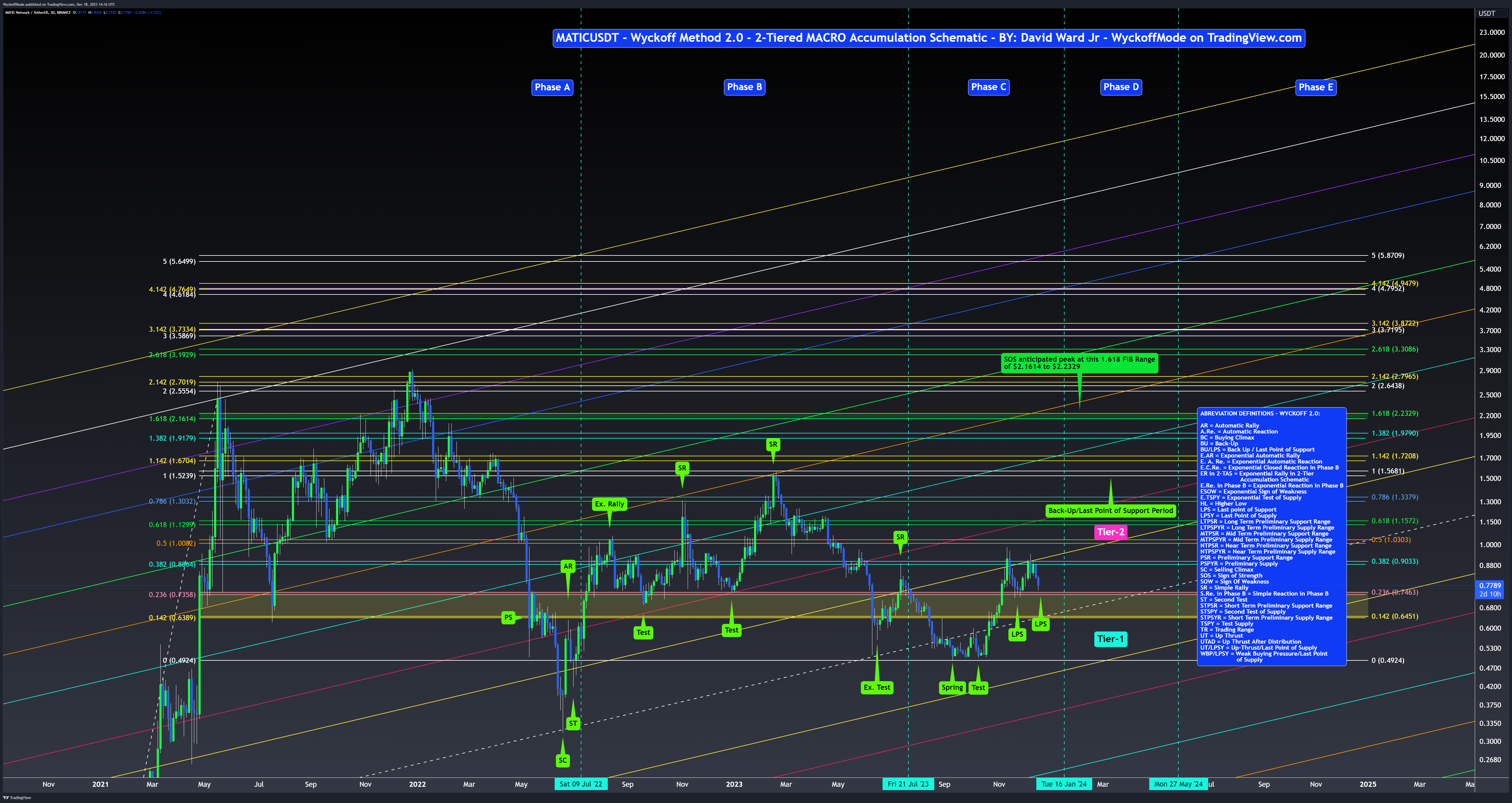Click the Spring callout label

tap(952, 687)
